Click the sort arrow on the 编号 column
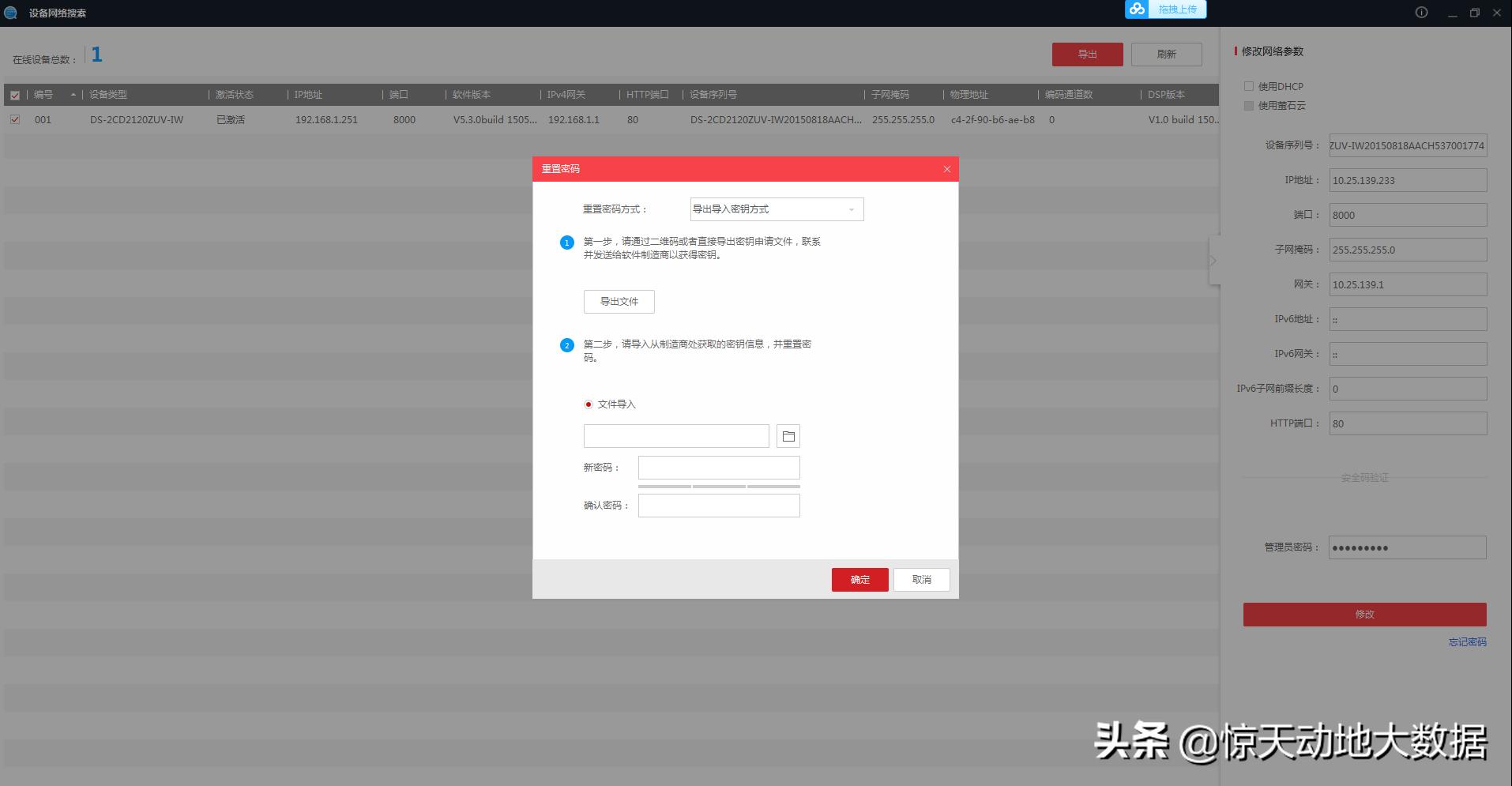This screenshot has width=1512, height=786. (x=73, y=94)
